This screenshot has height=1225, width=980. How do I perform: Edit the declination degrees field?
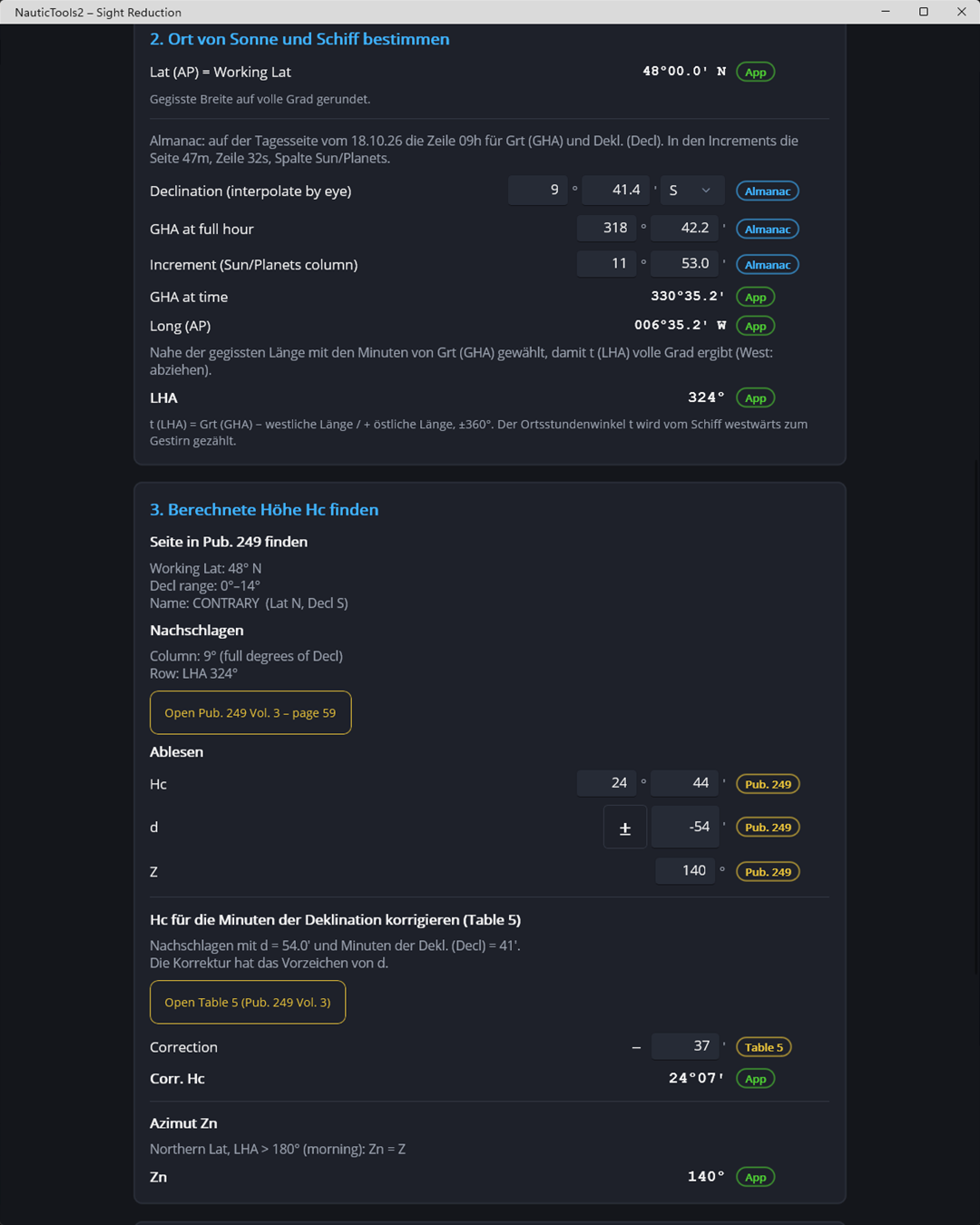pyautogui.click(x=538, y=191)
